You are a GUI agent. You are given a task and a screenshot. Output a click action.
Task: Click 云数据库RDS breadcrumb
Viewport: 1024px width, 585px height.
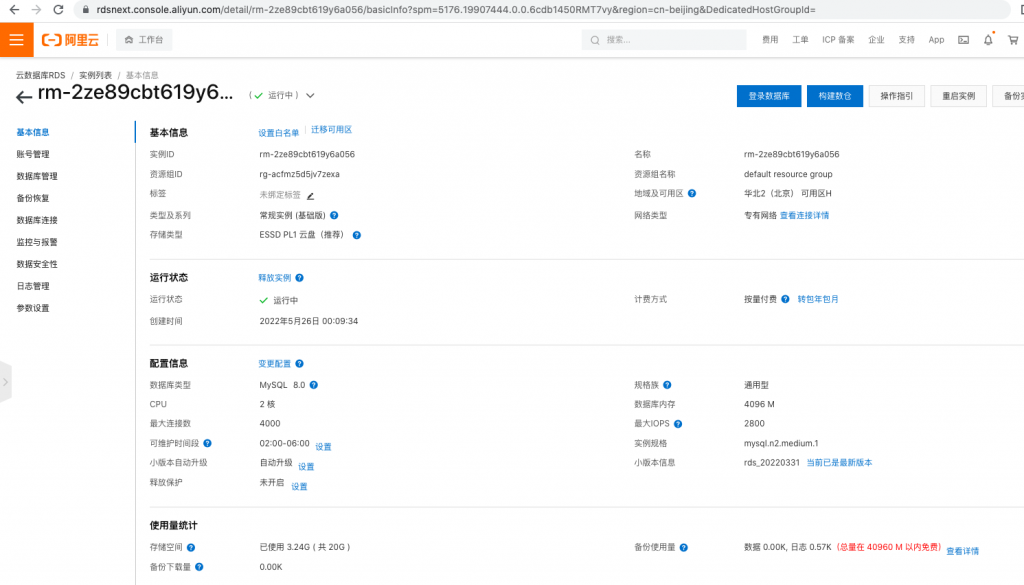(x=40, y=75)
